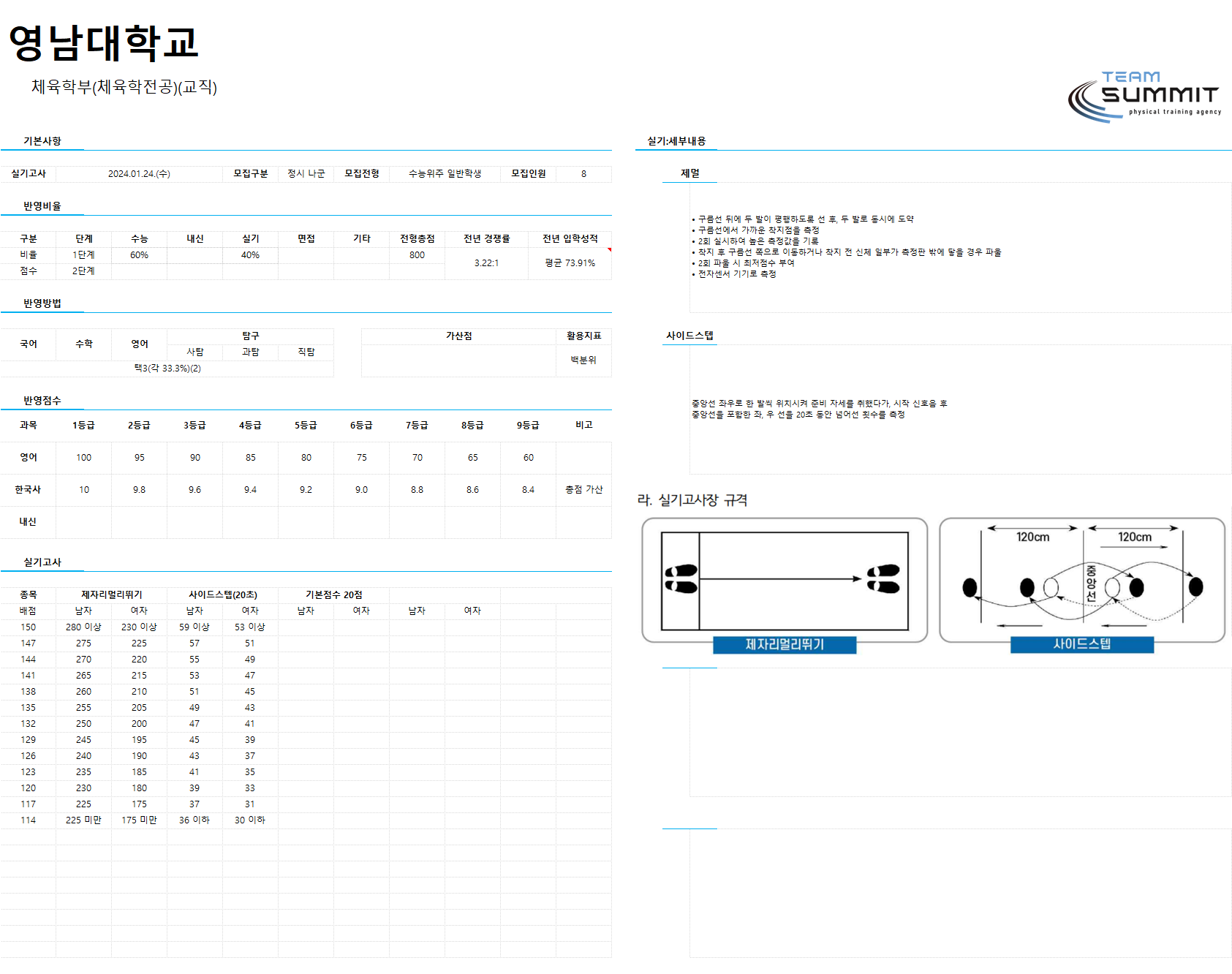Select the exam date cell 2024.01.24.(수)

point(139,174)
